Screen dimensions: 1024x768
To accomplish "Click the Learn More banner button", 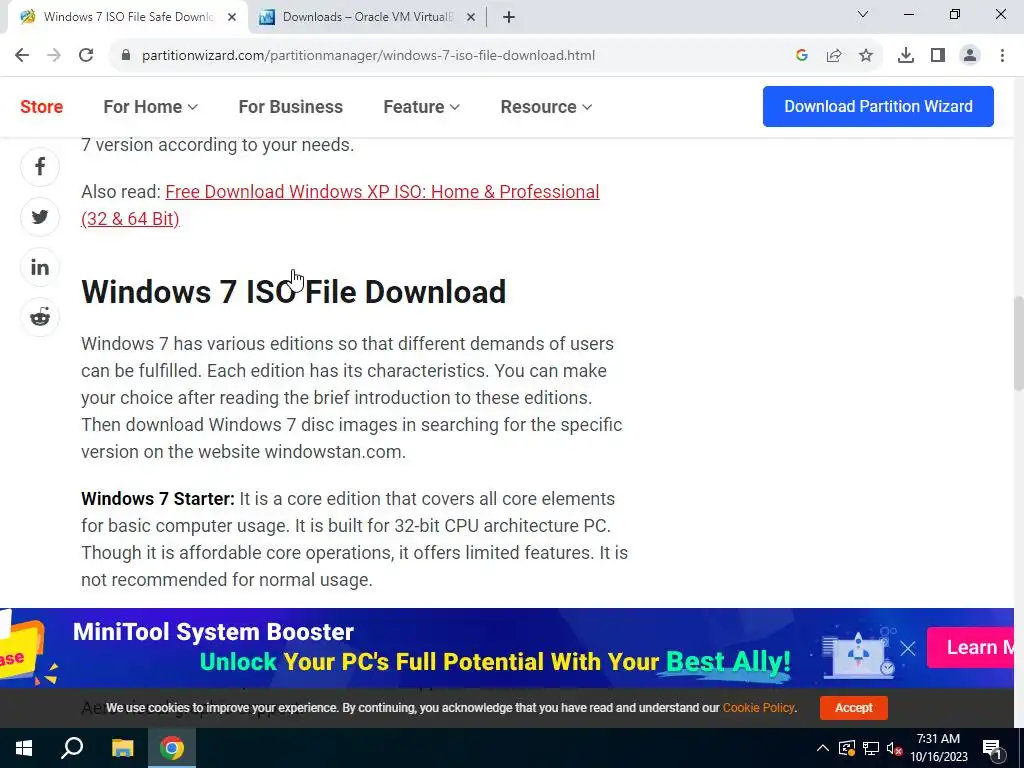I will click(x=970, y=647).
